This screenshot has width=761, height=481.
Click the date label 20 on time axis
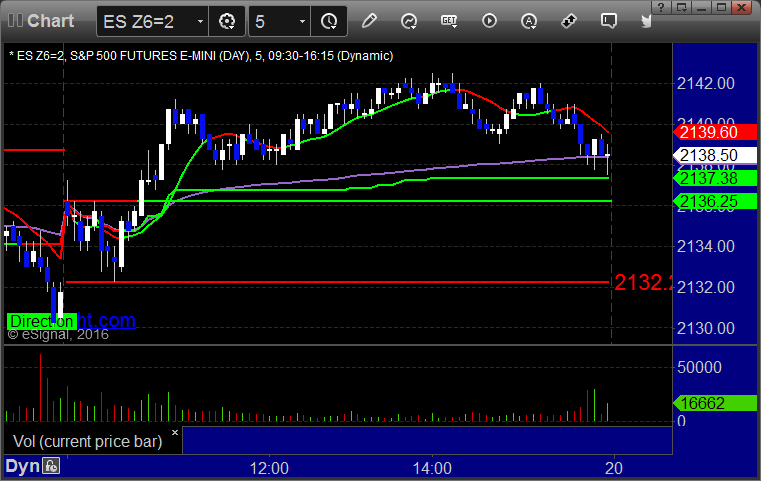614,468
